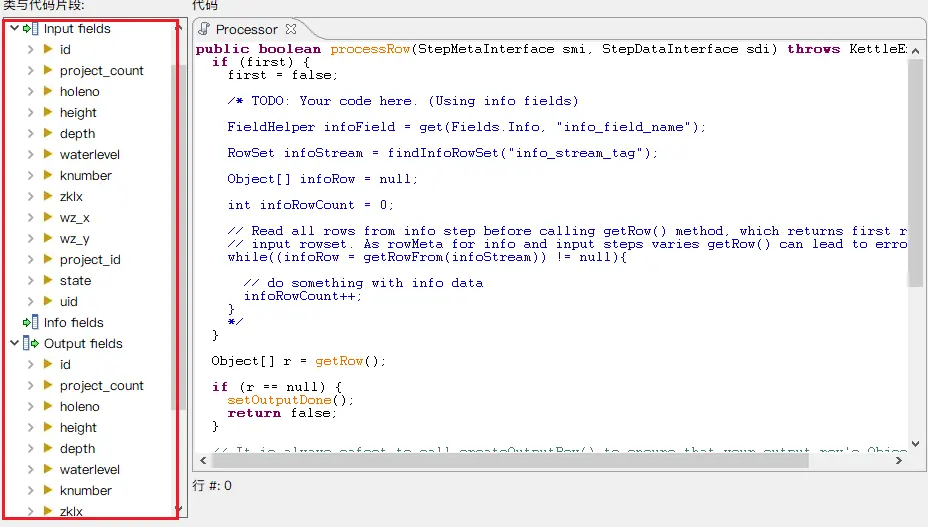Click the yellow icon beside Output fields depth
Viewport: 928px width, 527px height.
coord(48,449)
